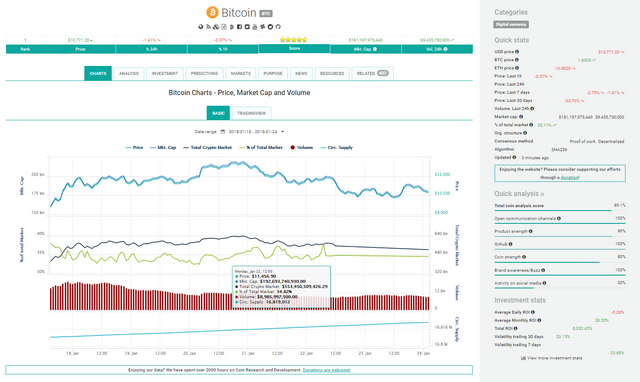Screen dimensions: 640x382
Task: Click the calendar icon next to date range
Action: tap(223, 132)
